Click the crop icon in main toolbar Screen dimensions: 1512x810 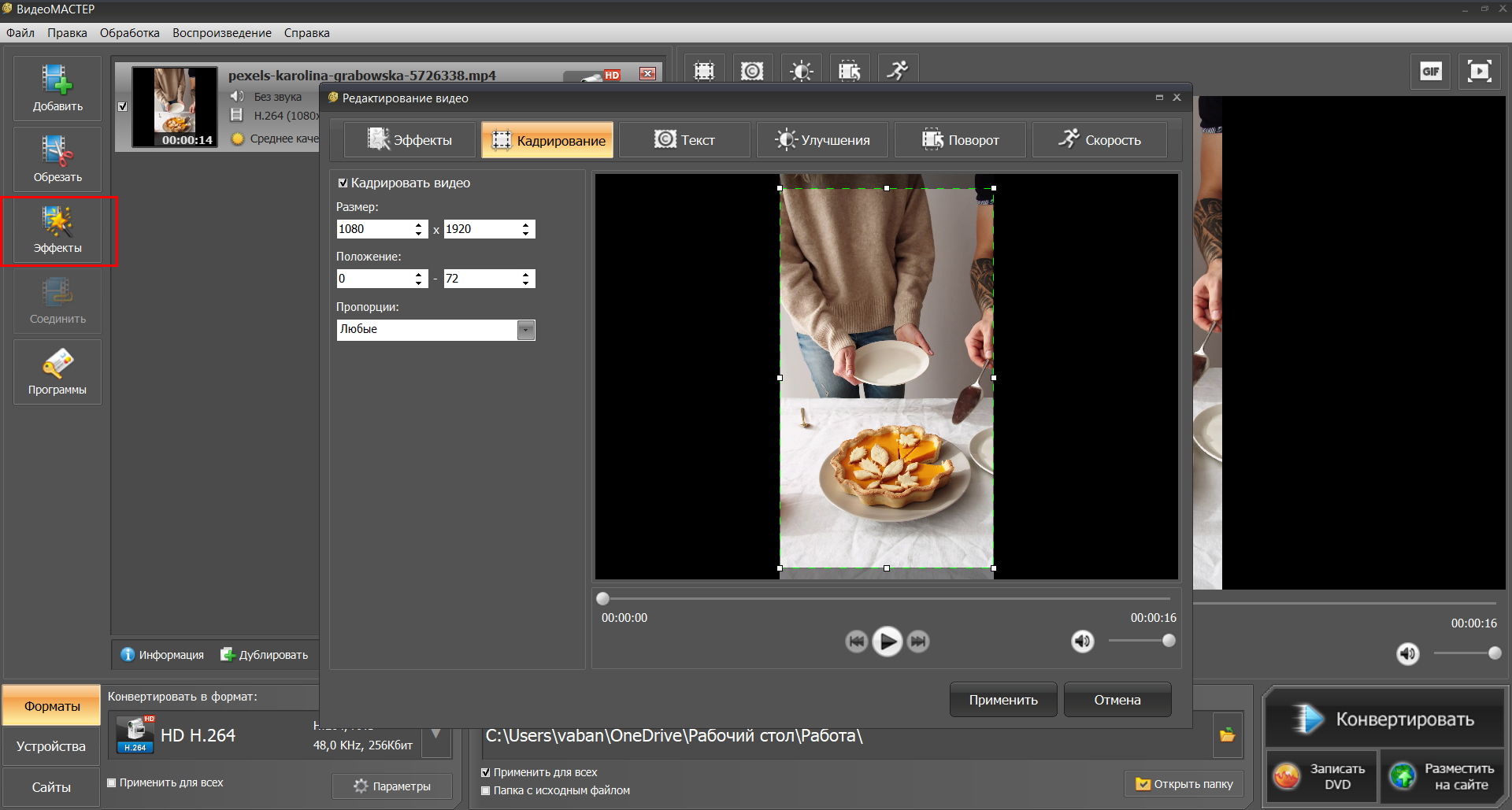click(704, 71)
